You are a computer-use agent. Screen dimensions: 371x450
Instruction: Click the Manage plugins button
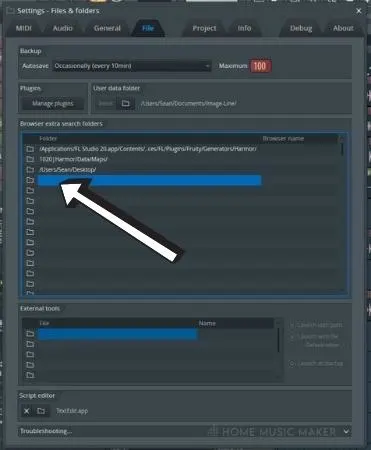tap(53, 104)
